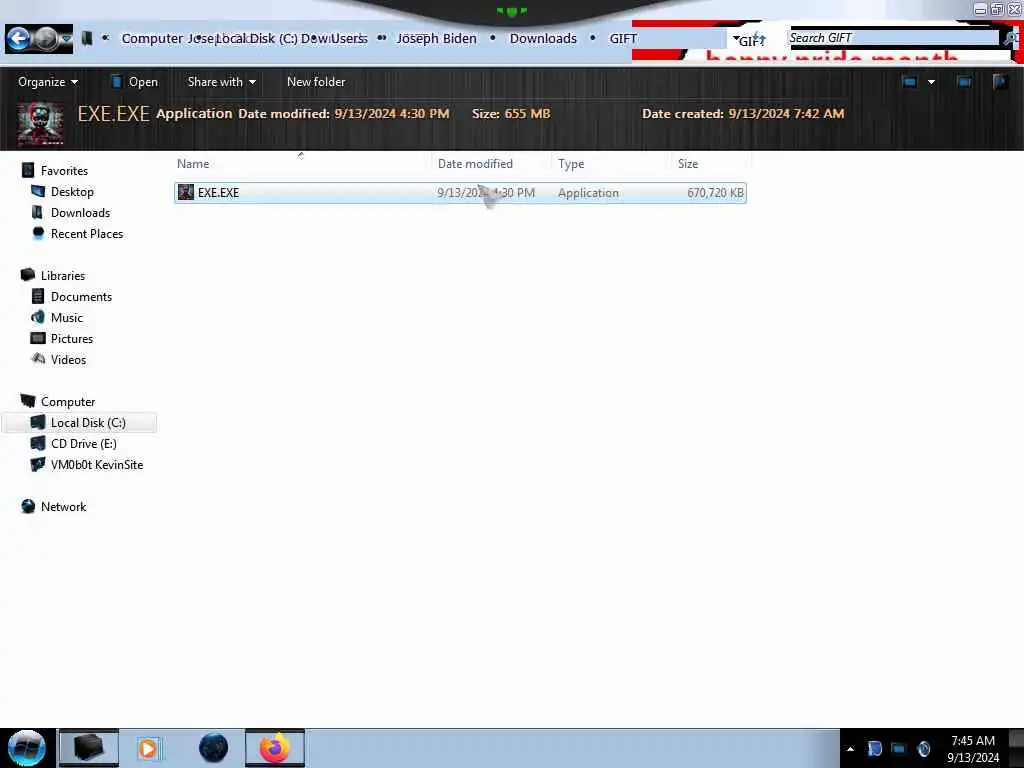The height and width of the screenshot is (768, 1024).
Task: Click the search magnifier icon
Action: [x=1011, y=38]
